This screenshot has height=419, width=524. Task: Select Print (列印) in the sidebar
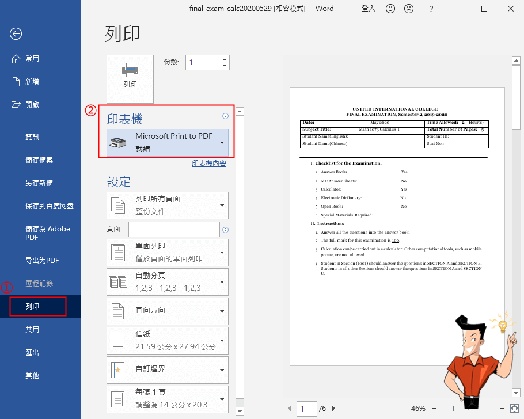[40, 306]
